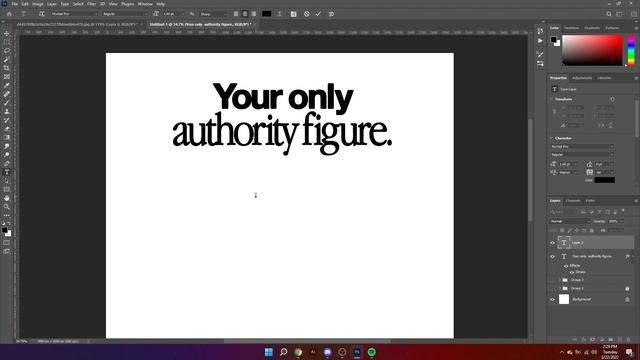The height and width of the screenshot is (360, 640).
Task: Open font style dropdown in options bar
Action: (124, 14)
